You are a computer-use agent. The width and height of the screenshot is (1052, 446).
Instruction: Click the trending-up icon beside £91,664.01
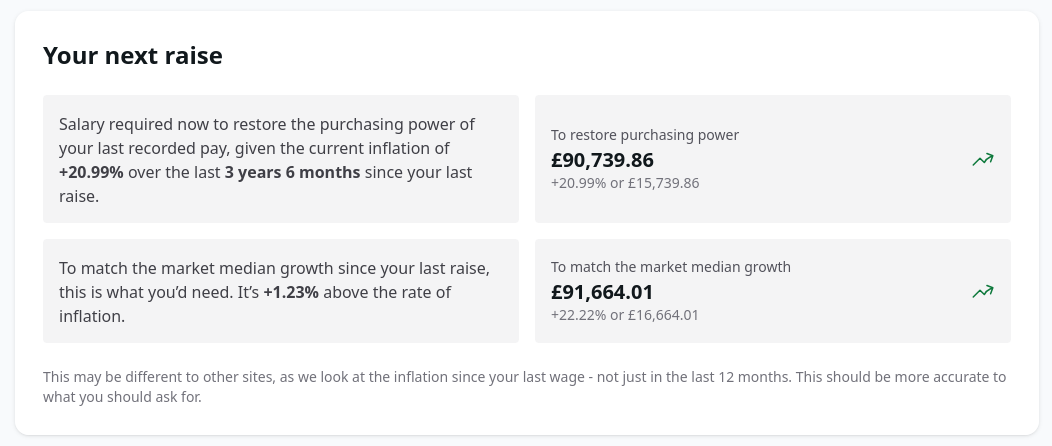982,291
